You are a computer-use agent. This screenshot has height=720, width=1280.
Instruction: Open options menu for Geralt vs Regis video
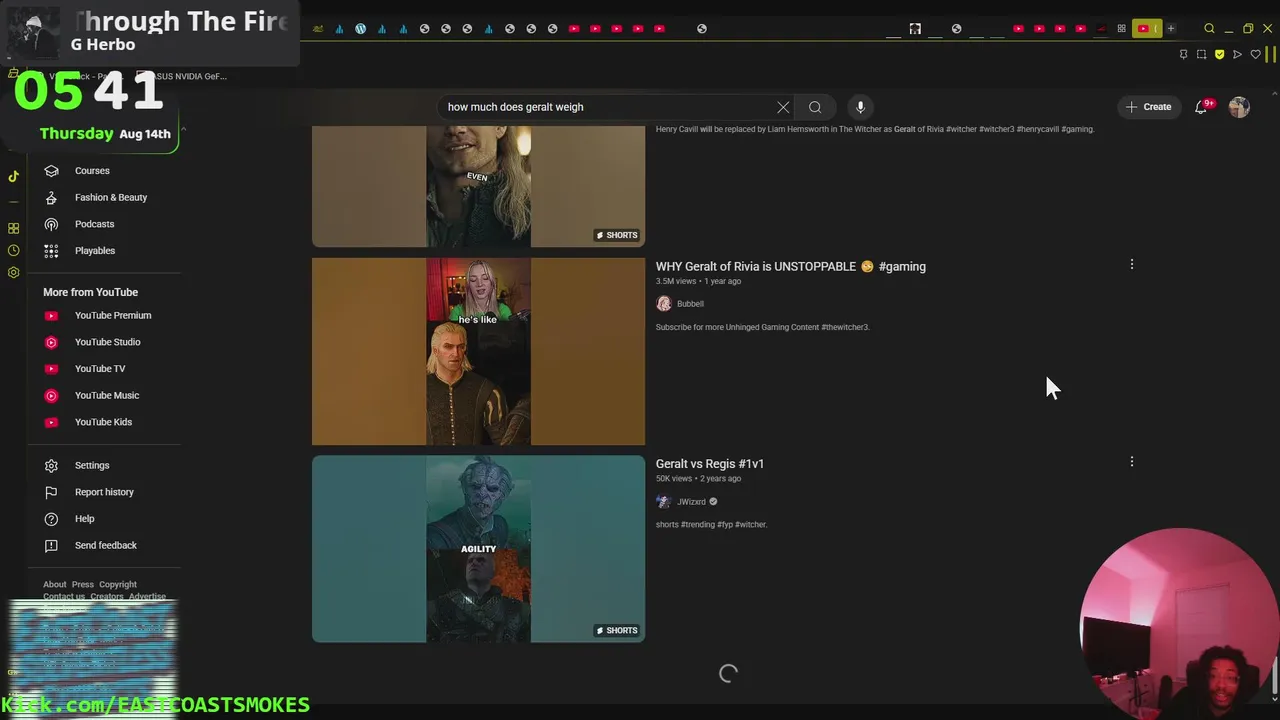(x=1132, y=461)
